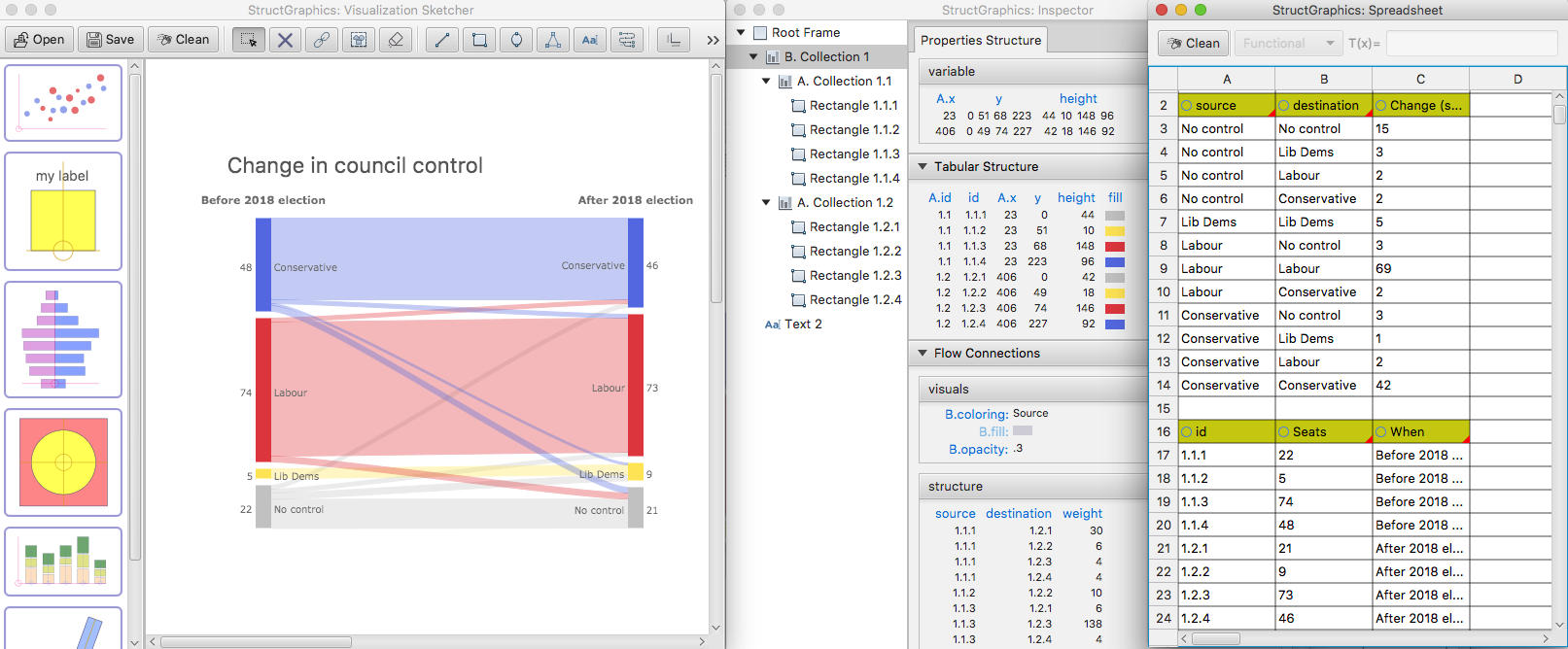Click the red fill swatch for 1.2.3
Screen dimensions: 1568x649
coord(1115,309)
